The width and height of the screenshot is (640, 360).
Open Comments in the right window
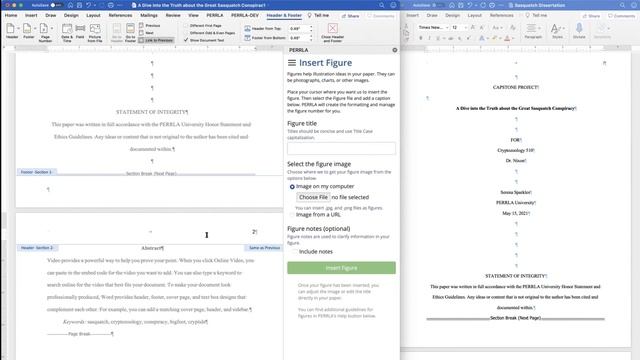pos(622,16)
